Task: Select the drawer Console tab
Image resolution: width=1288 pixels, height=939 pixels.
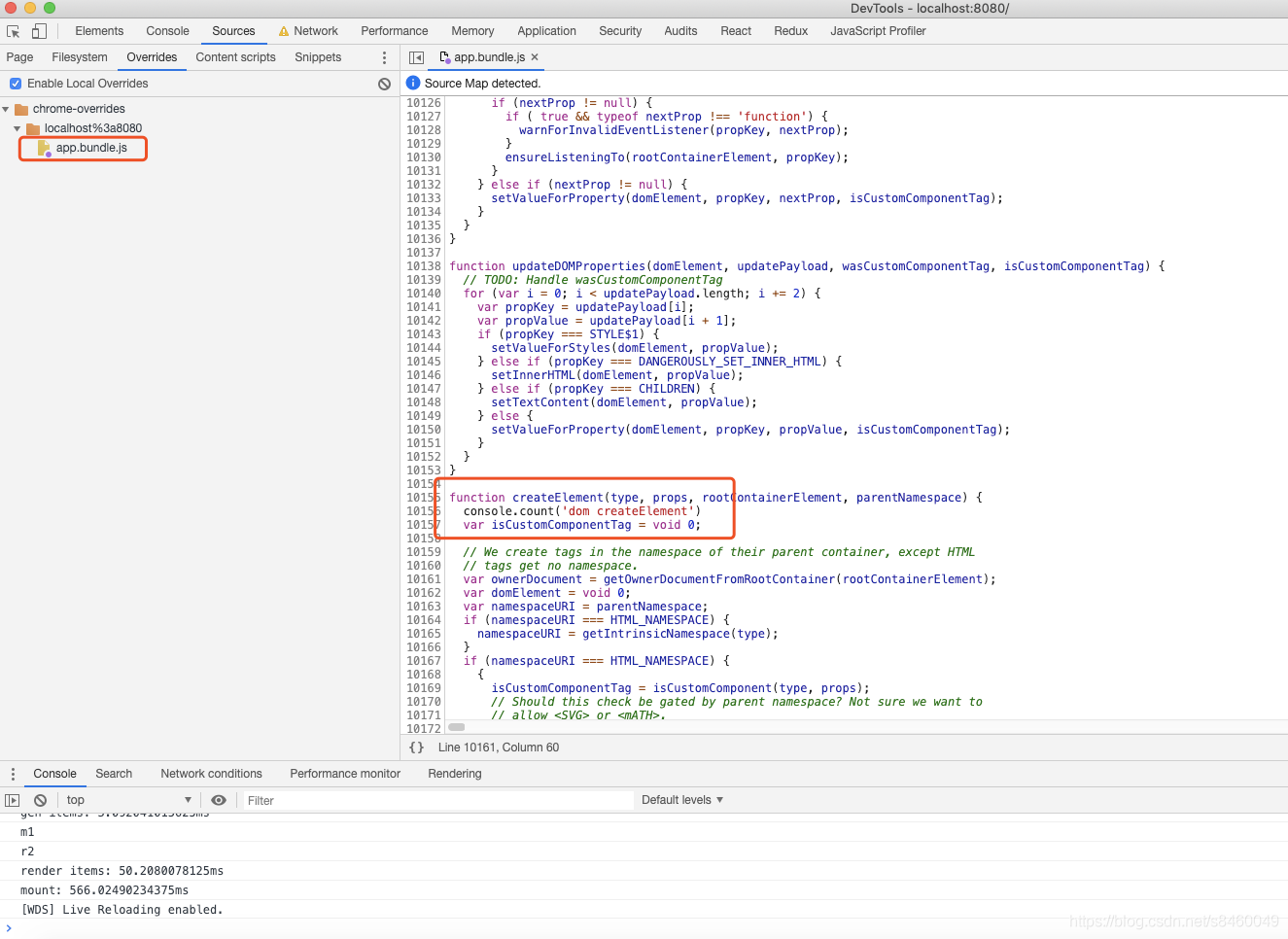Action: 54,774
